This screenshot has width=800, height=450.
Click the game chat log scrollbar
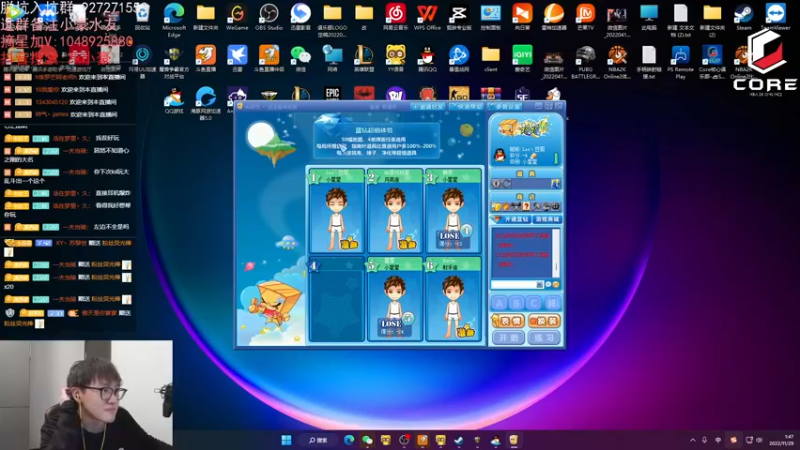point(556,253)
